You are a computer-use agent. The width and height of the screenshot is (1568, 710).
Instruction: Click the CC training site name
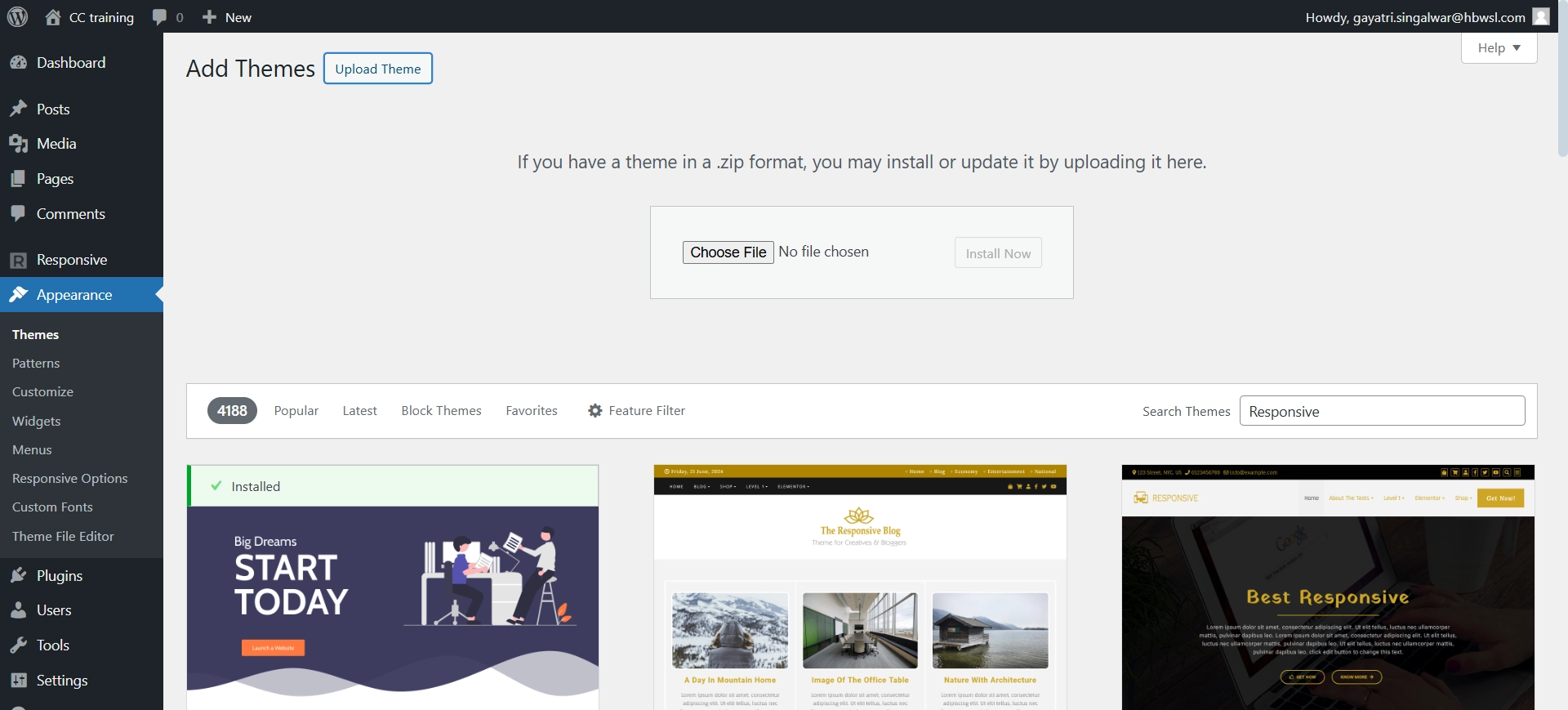[x=101, y=17]
